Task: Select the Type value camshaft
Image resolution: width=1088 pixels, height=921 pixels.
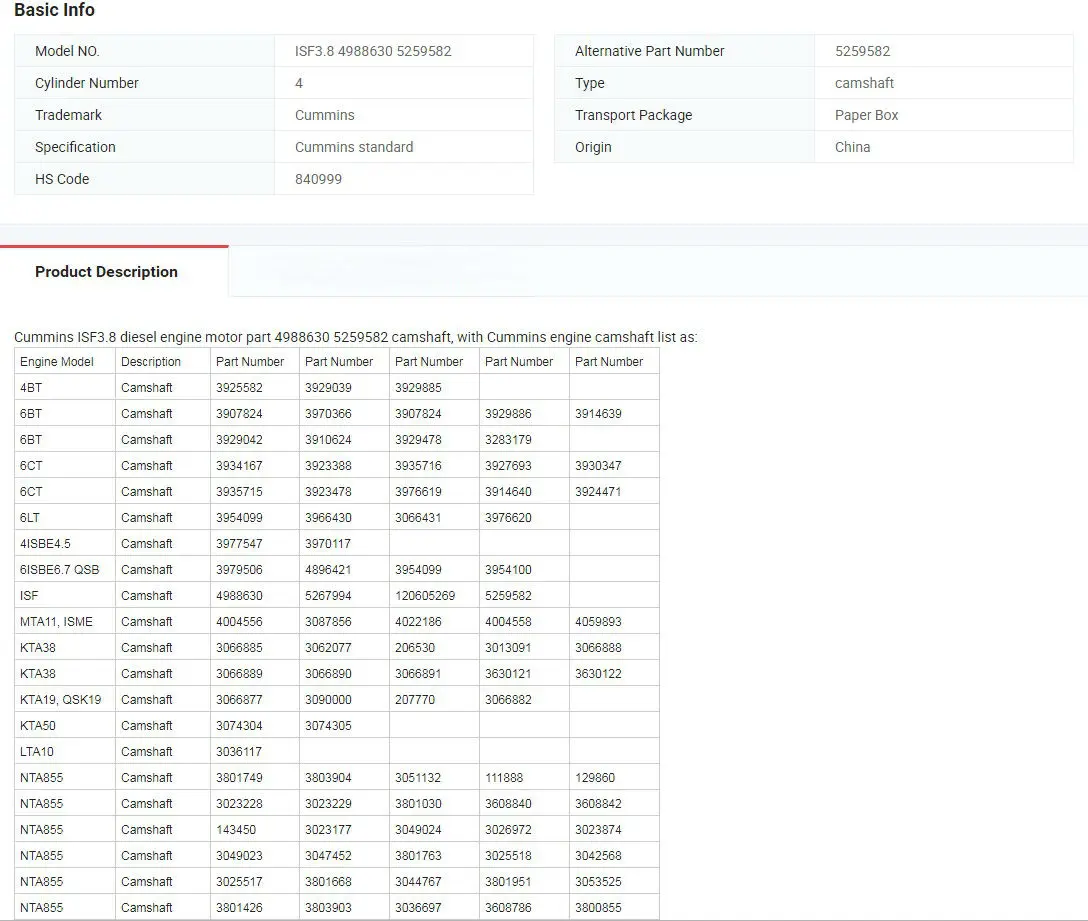Action: click(x=864, y=83)
